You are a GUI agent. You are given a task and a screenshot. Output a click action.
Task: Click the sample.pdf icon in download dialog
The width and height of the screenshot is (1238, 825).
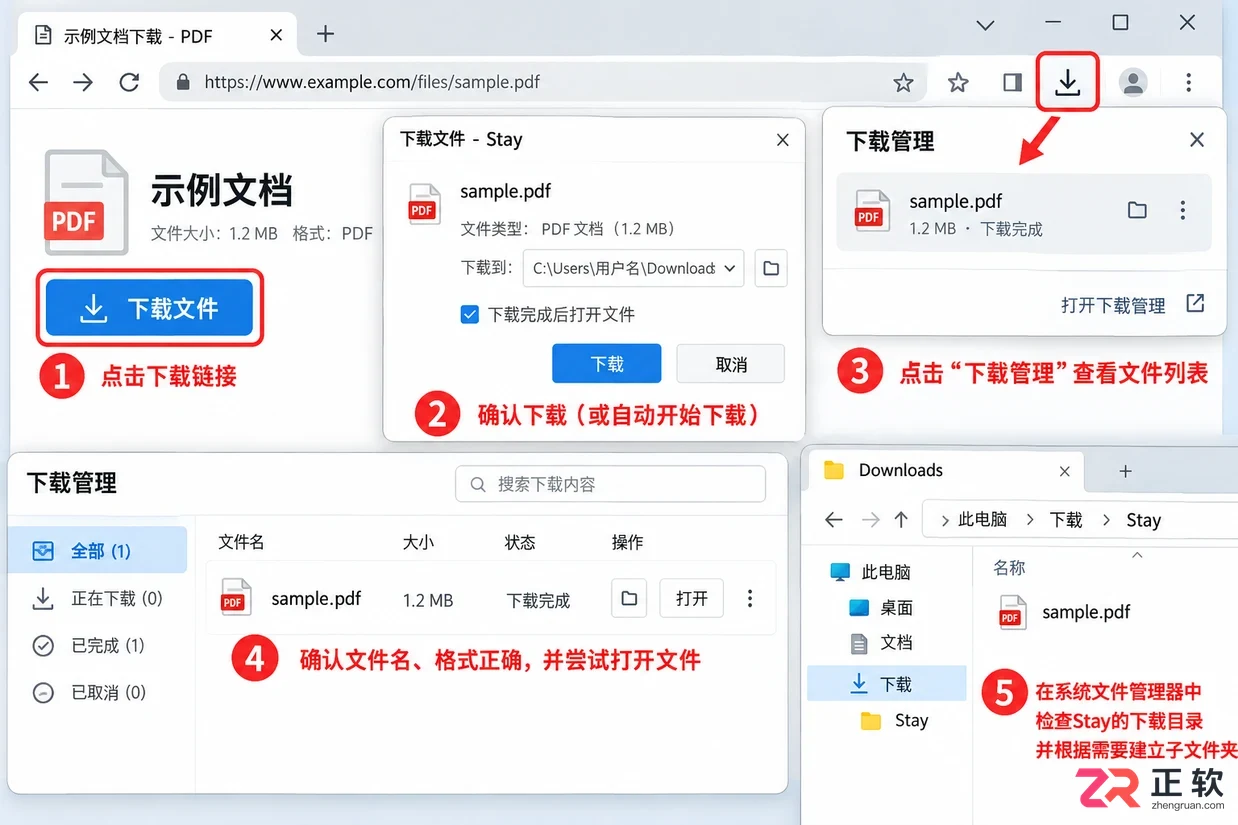[424, 203]
